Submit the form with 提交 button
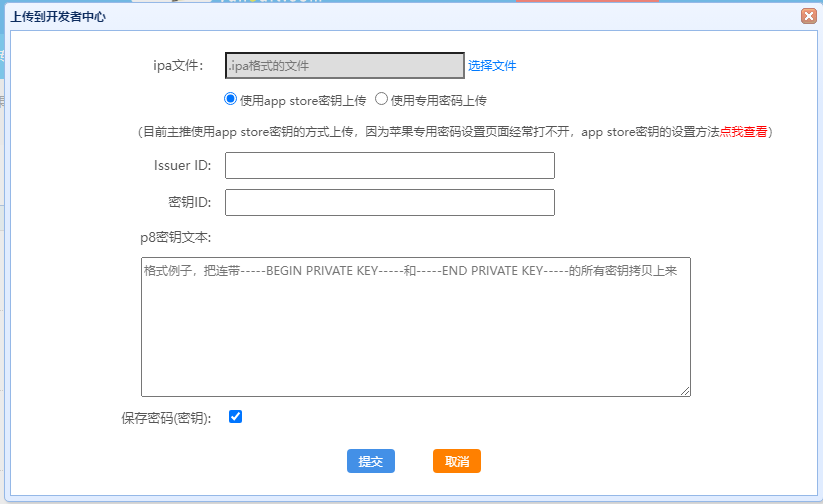The height and width of the screenshot is (504, 823). pyautogui.click(x=371, y=461)
